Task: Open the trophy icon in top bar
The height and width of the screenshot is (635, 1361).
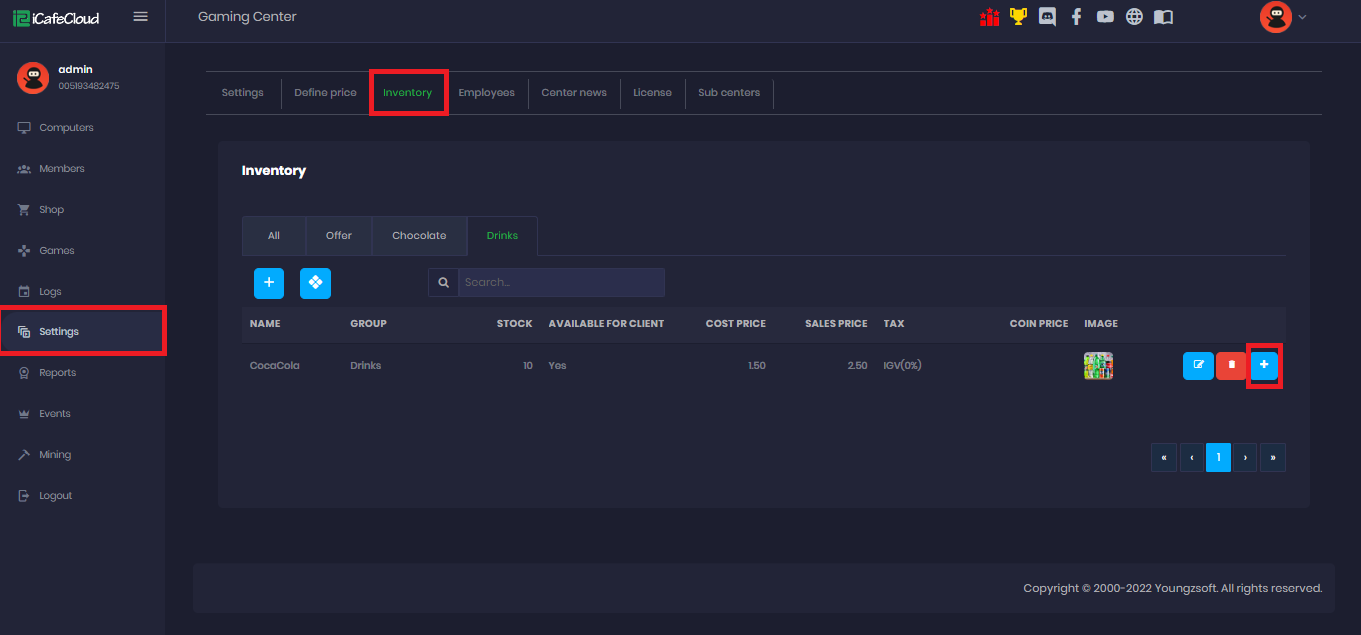Action: coord(1018,17)
